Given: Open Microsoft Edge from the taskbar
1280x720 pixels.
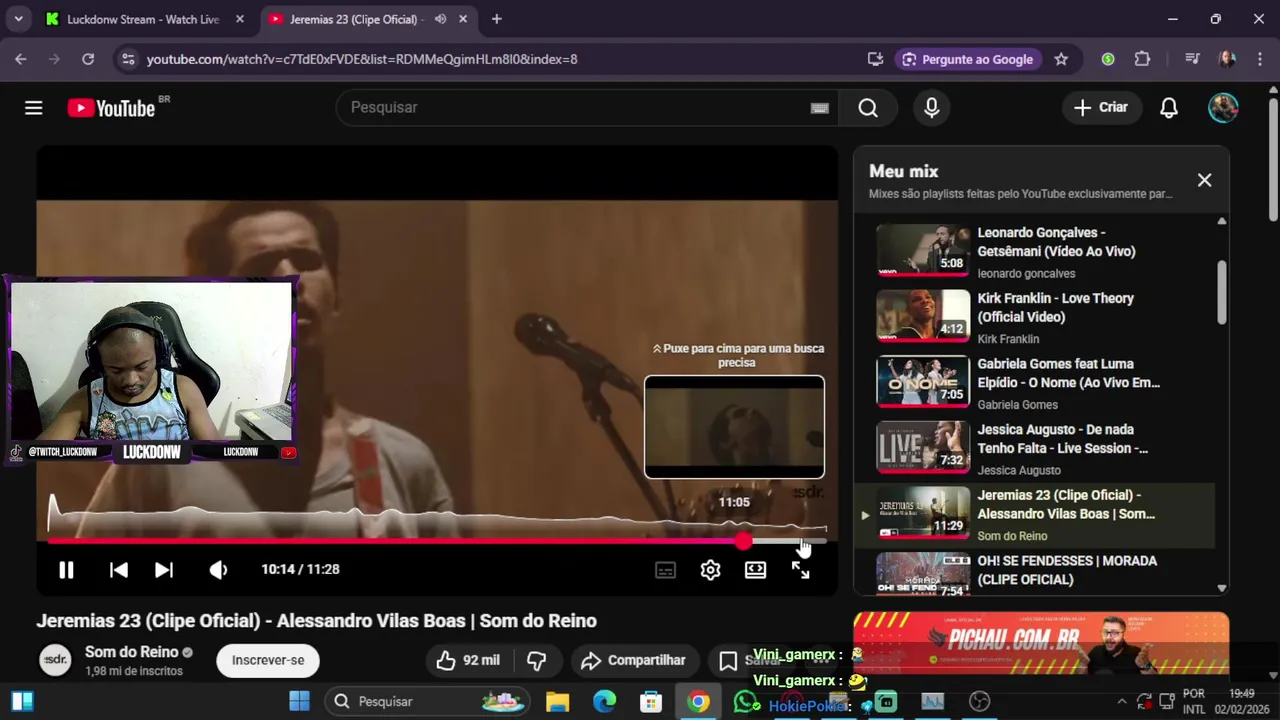Looking at the screenshot, I should coord(604,701).
